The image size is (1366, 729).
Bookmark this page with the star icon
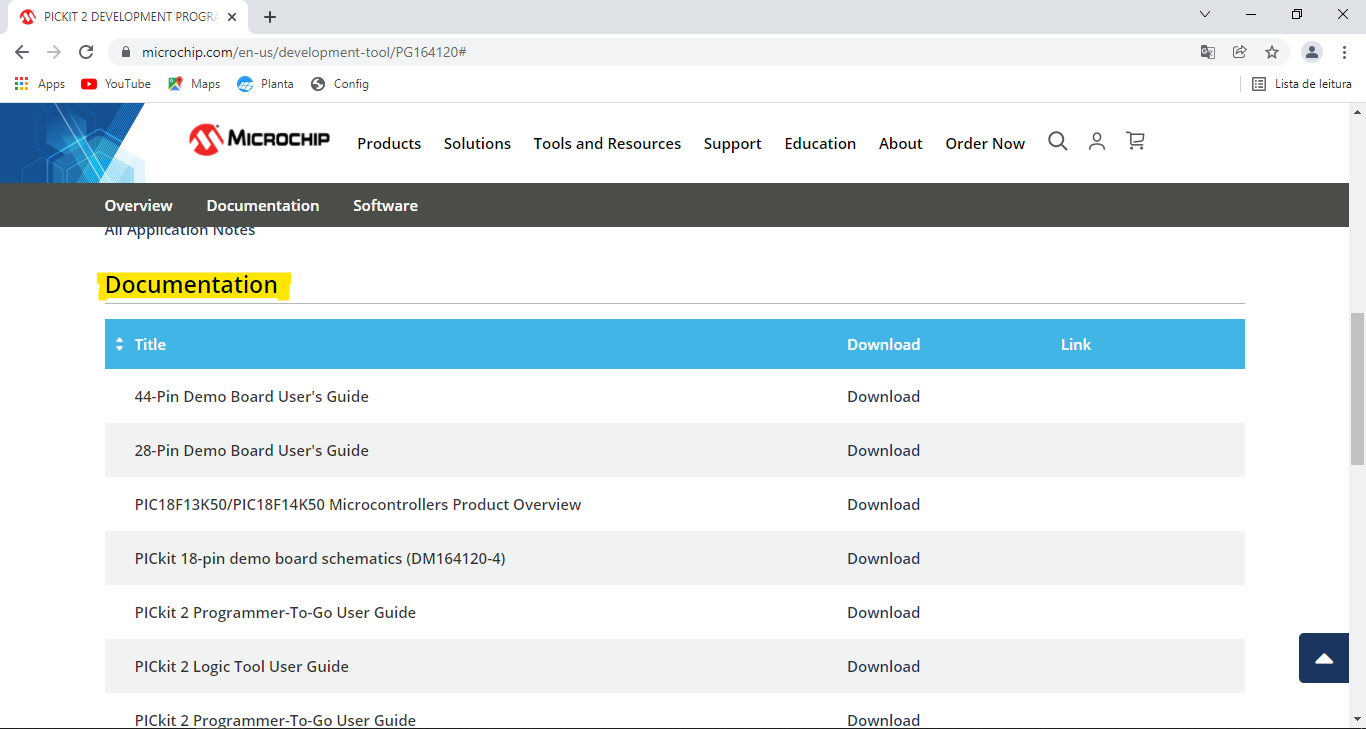tap(1271, 52)
